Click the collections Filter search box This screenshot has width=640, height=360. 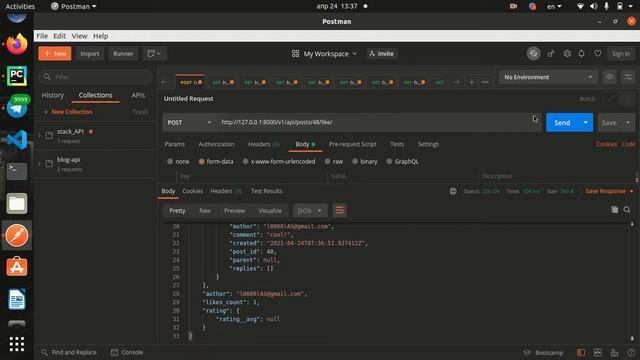pyautogui.click(x=96, y=77)
